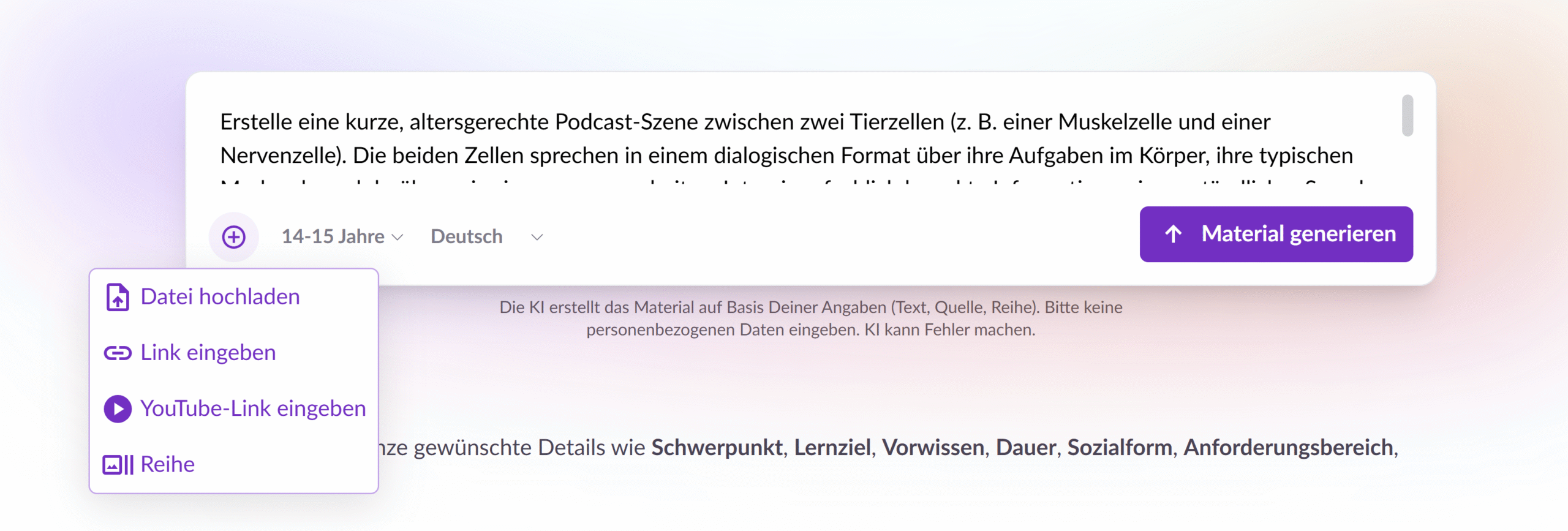Image resolution: width=1568 pixels, height=531 pixels.
Task: Open the 14-15 Jahre age dropdown
Action: click(333, 237)
